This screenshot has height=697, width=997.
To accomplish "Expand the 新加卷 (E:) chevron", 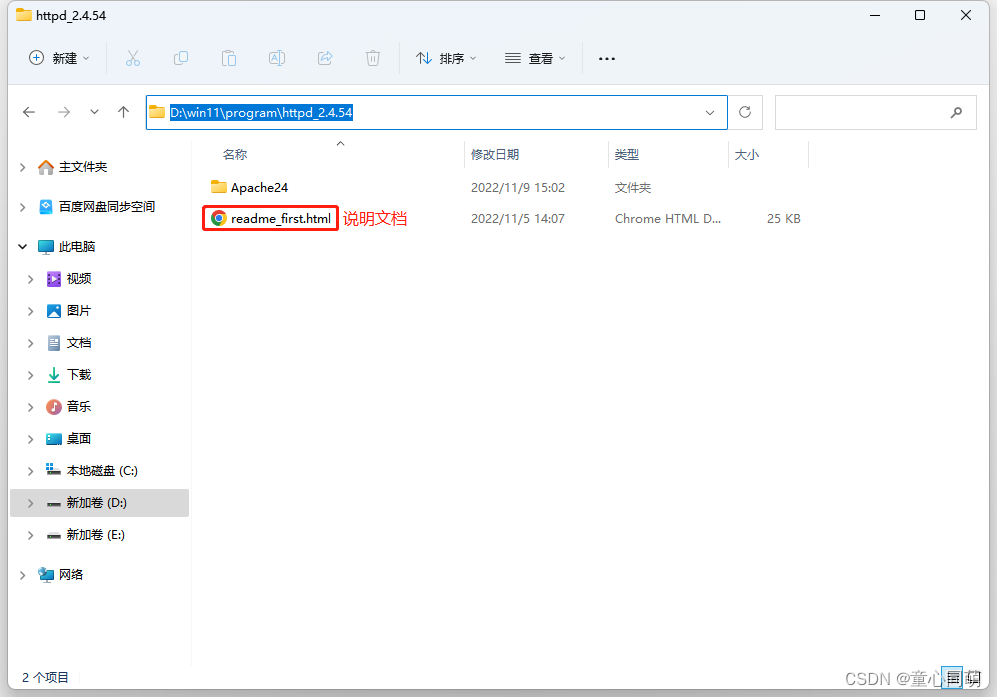I will 30,534.
